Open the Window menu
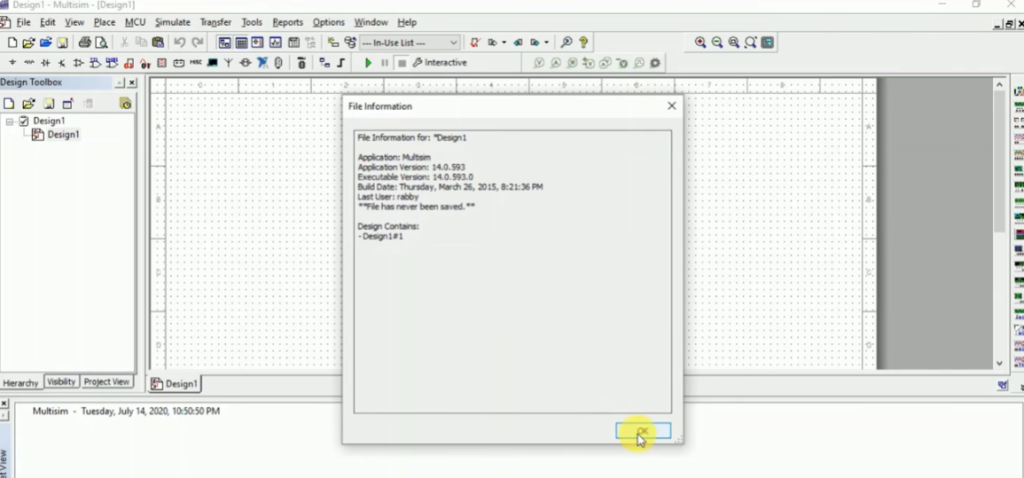The width and height of the screenshot is (1024, 478). click(371, 22)
